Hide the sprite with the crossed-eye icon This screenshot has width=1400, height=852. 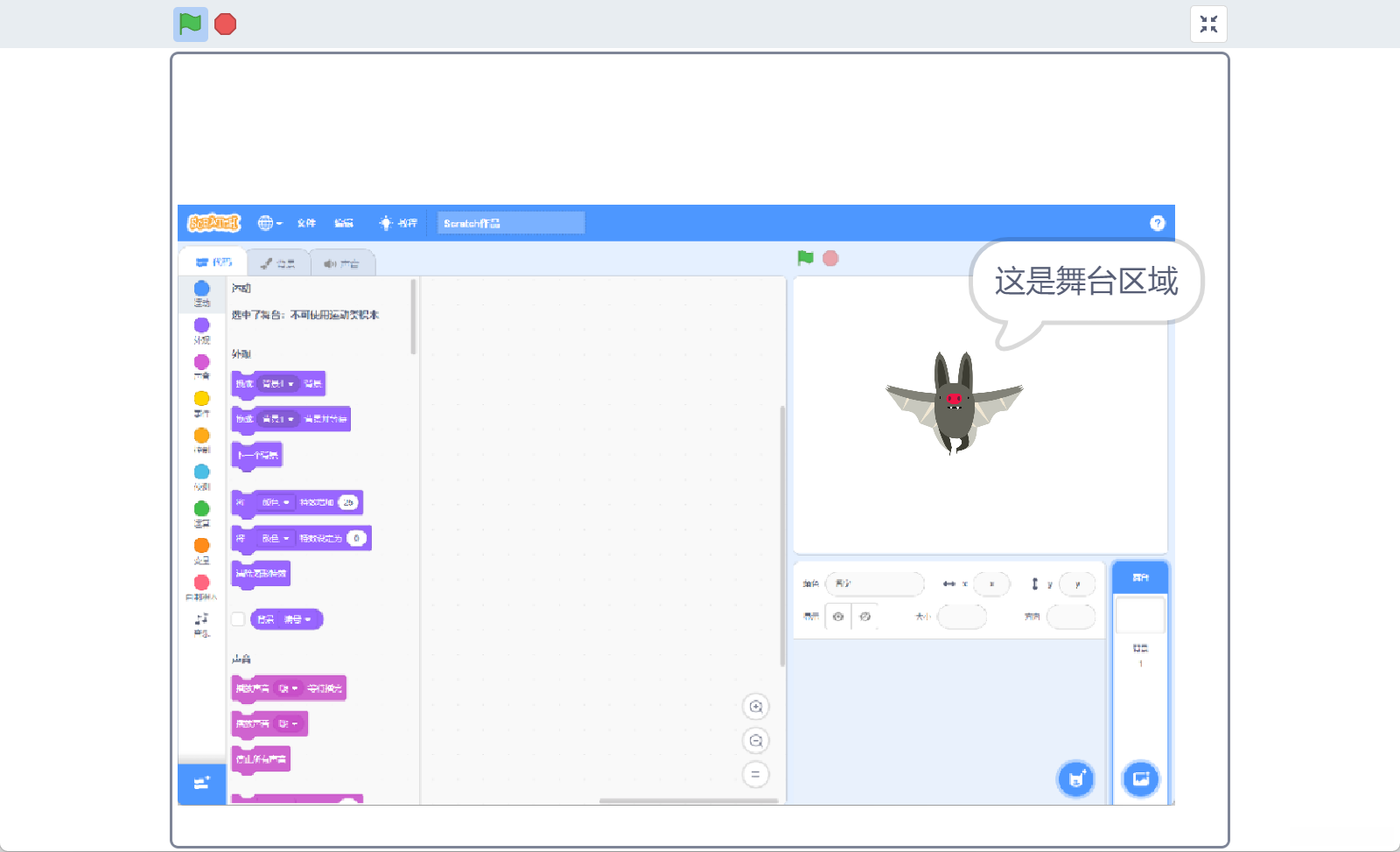pos(864,617)
